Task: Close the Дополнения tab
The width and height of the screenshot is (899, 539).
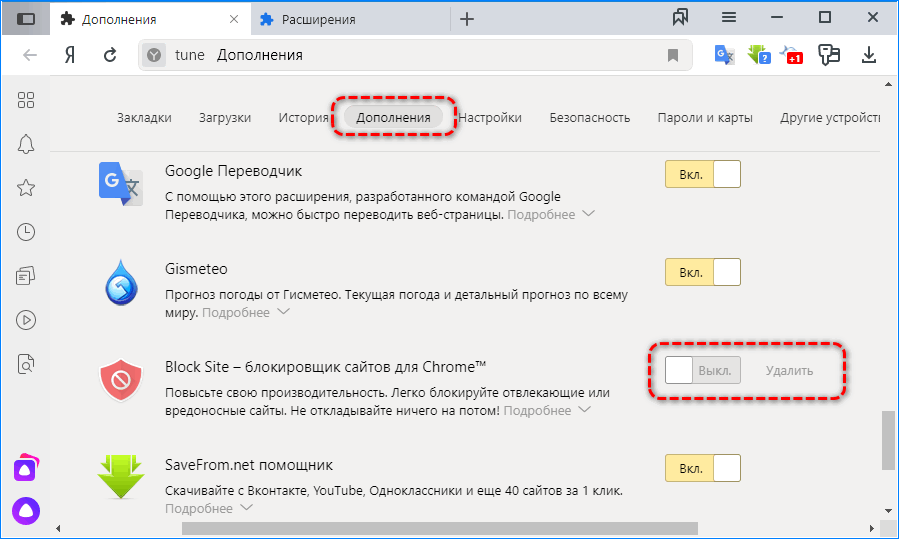Action: point(234,19)
